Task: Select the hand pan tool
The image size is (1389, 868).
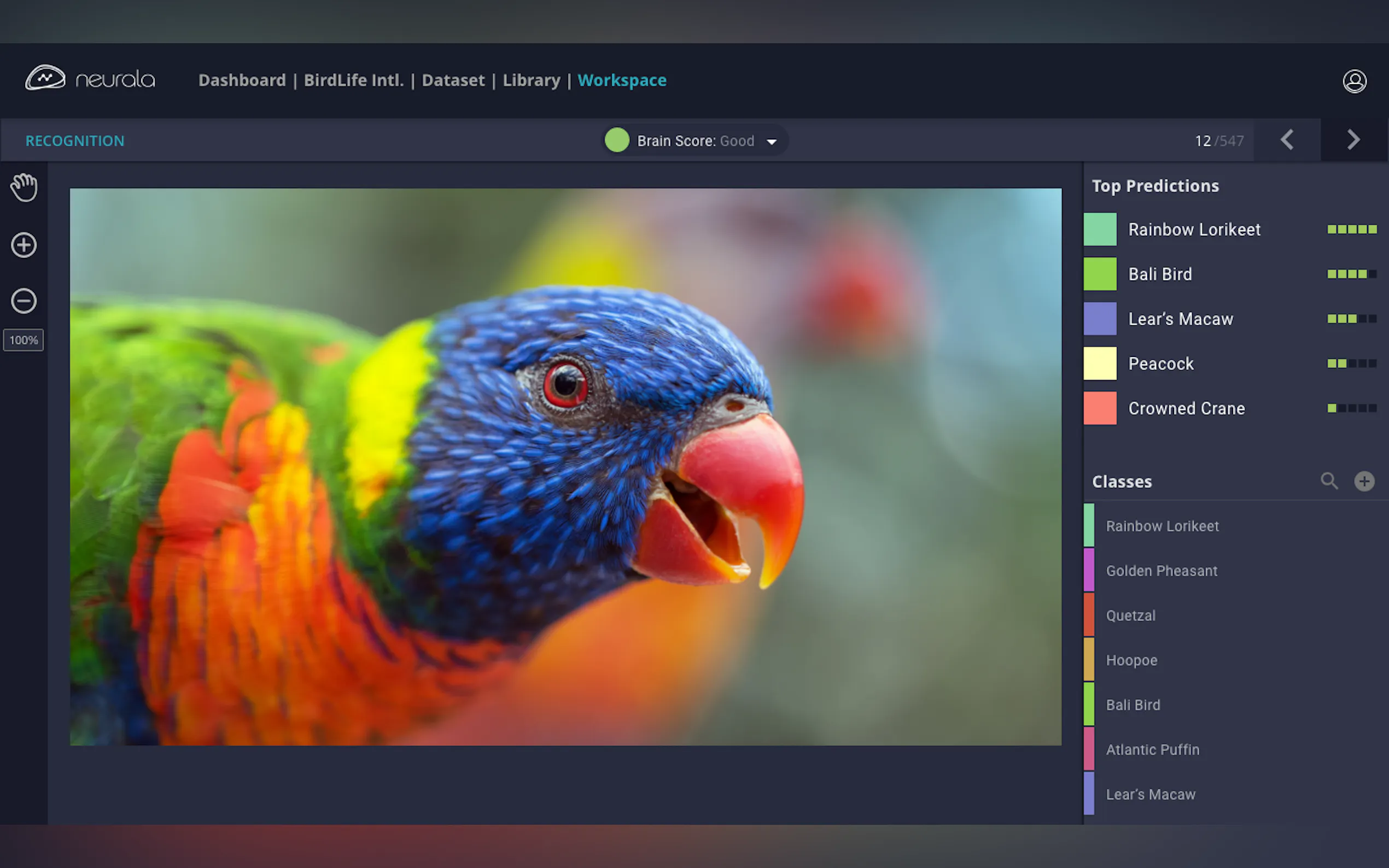Action: tap(24, 187)
